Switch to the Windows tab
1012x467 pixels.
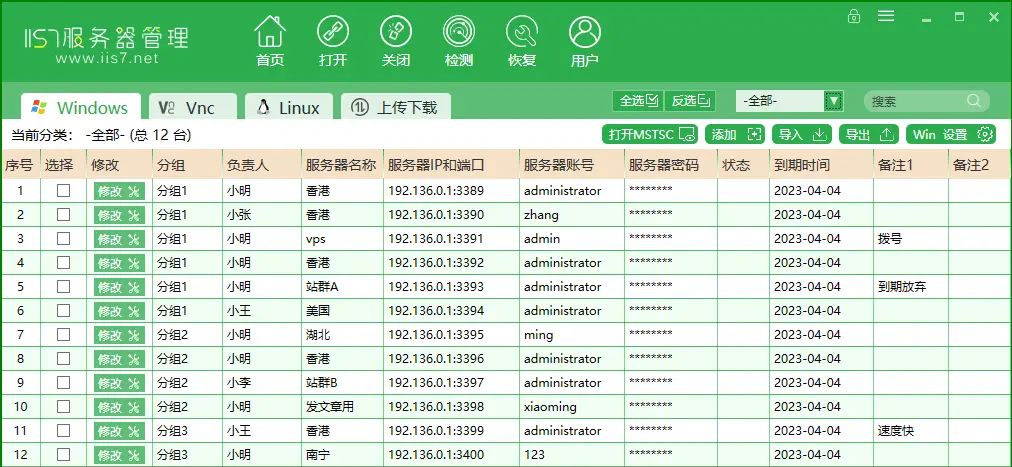pyautogui.click(x=81, y=107)
